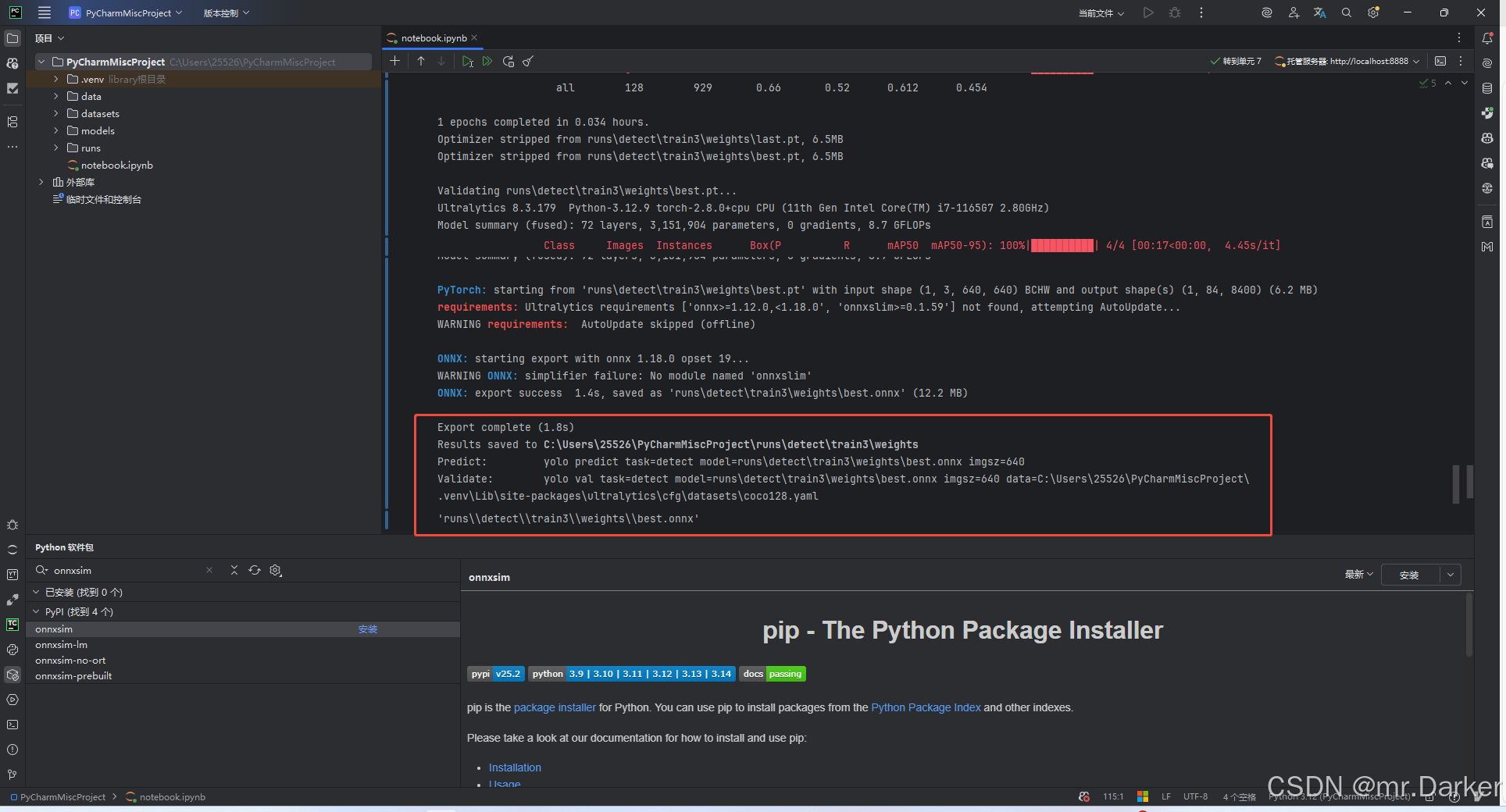The width and height of the screenshot is (1506, 812).
Task: Clear the onnxsim package search text
Action: pos(209,570)
